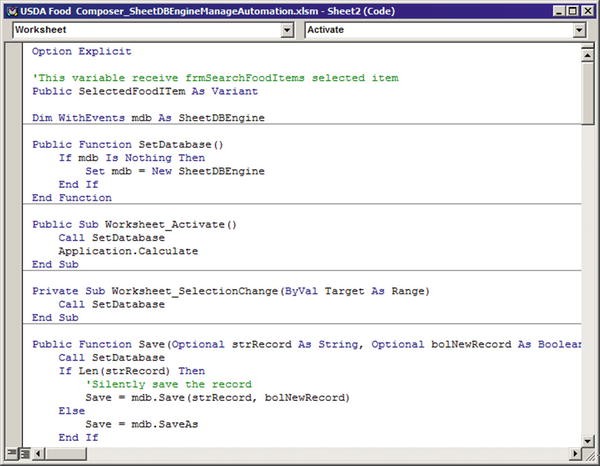Minimize the code window
The width and height of the screenshot is (600, 466).
coord(559,11)
